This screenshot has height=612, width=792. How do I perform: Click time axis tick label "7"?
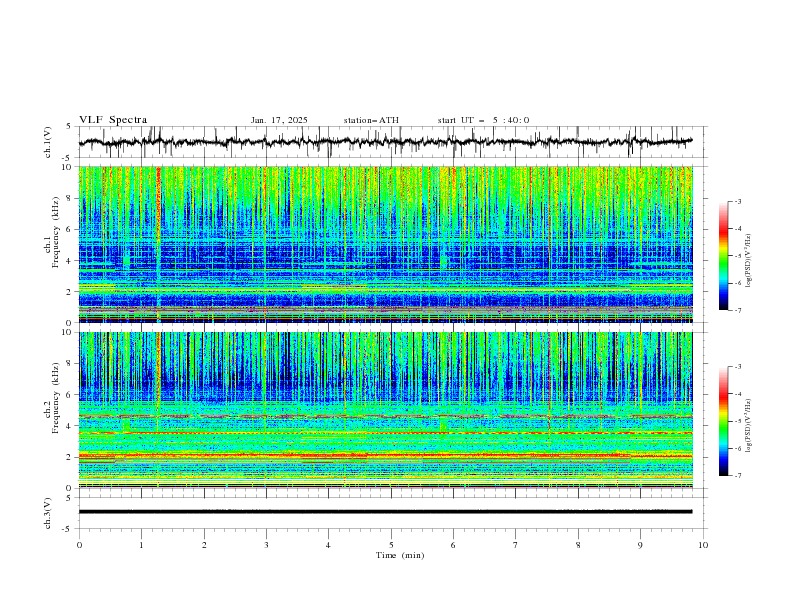click(x=516, y=545)
